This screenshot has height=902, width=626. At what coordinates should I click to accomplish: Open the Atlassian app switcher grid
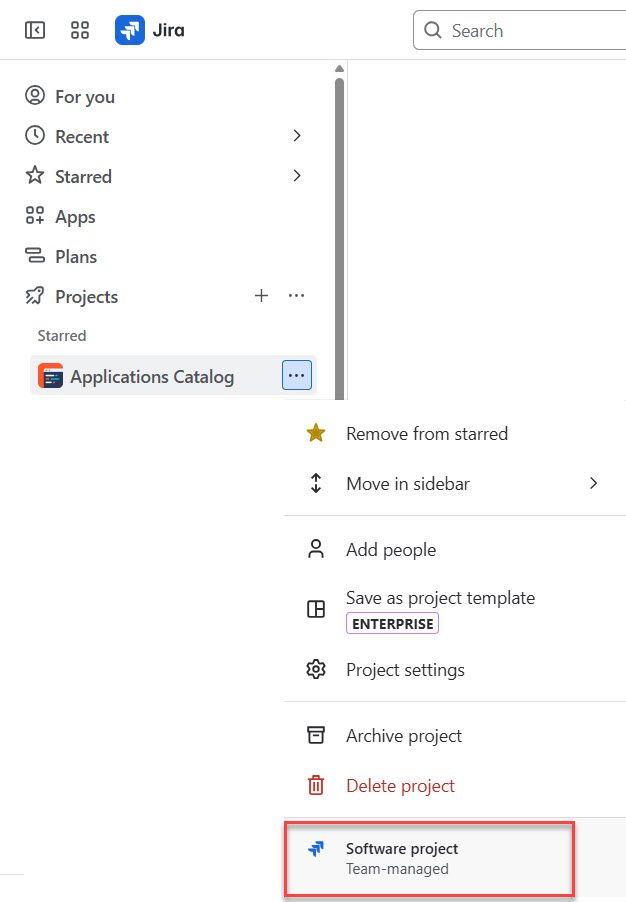point(80,30)
